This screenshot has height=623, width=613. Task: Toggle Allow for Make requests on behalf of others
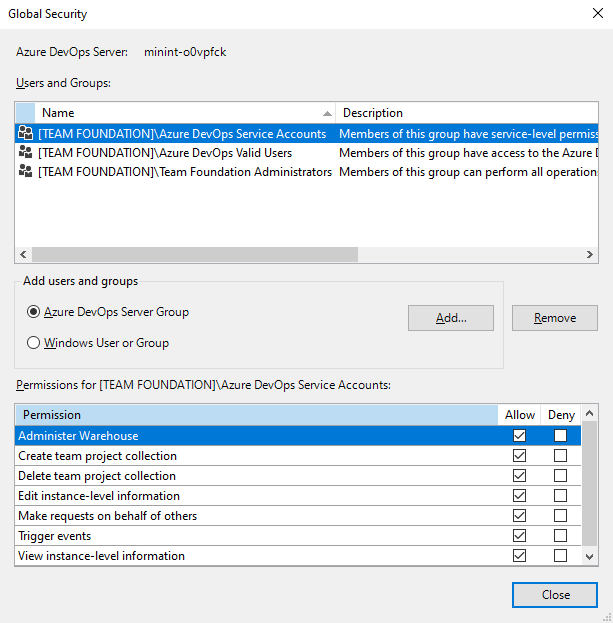click(x=519, y=515)
